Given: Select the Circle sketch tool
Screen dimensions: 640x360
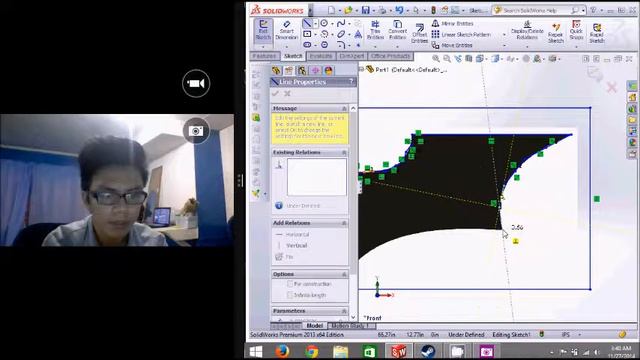Looking at the screenshot, I should click(324, 23).
